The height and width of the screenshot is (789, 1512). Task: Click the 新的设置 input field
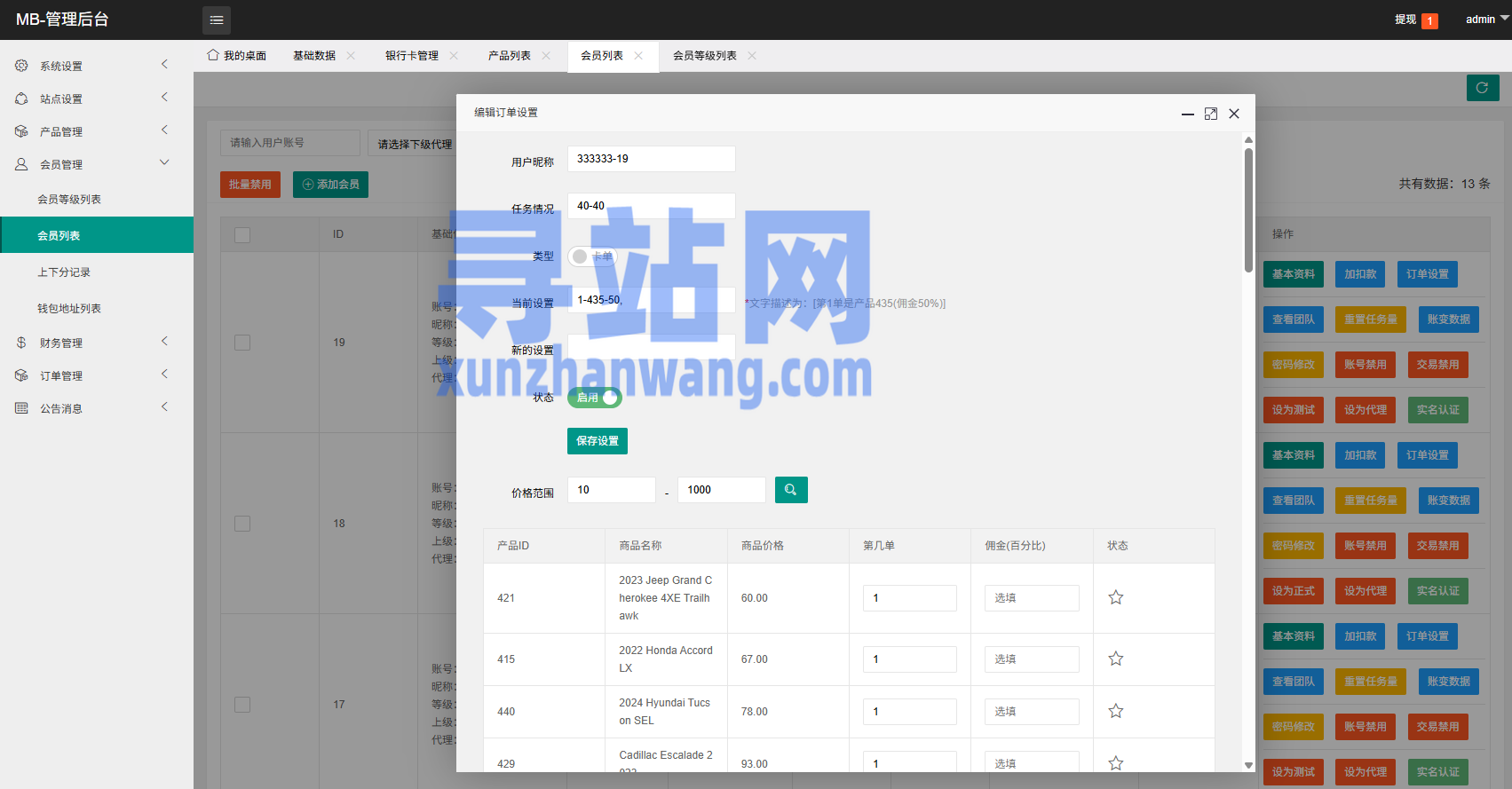point(652,347)
